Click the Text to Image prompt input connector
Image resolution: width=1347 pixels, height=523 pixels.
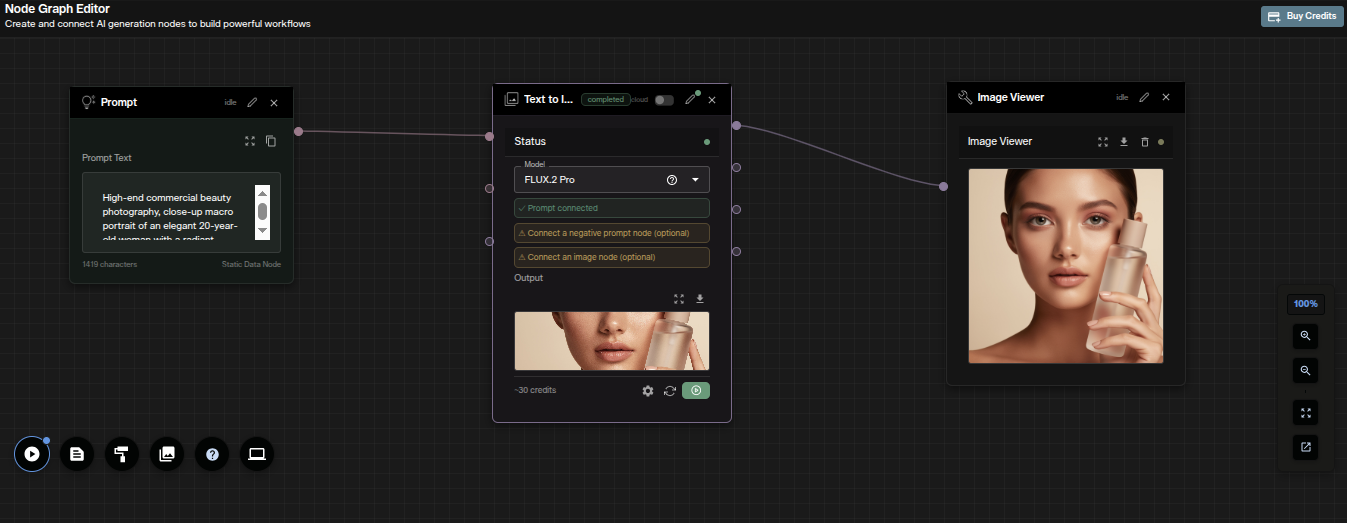pos(489,136)
